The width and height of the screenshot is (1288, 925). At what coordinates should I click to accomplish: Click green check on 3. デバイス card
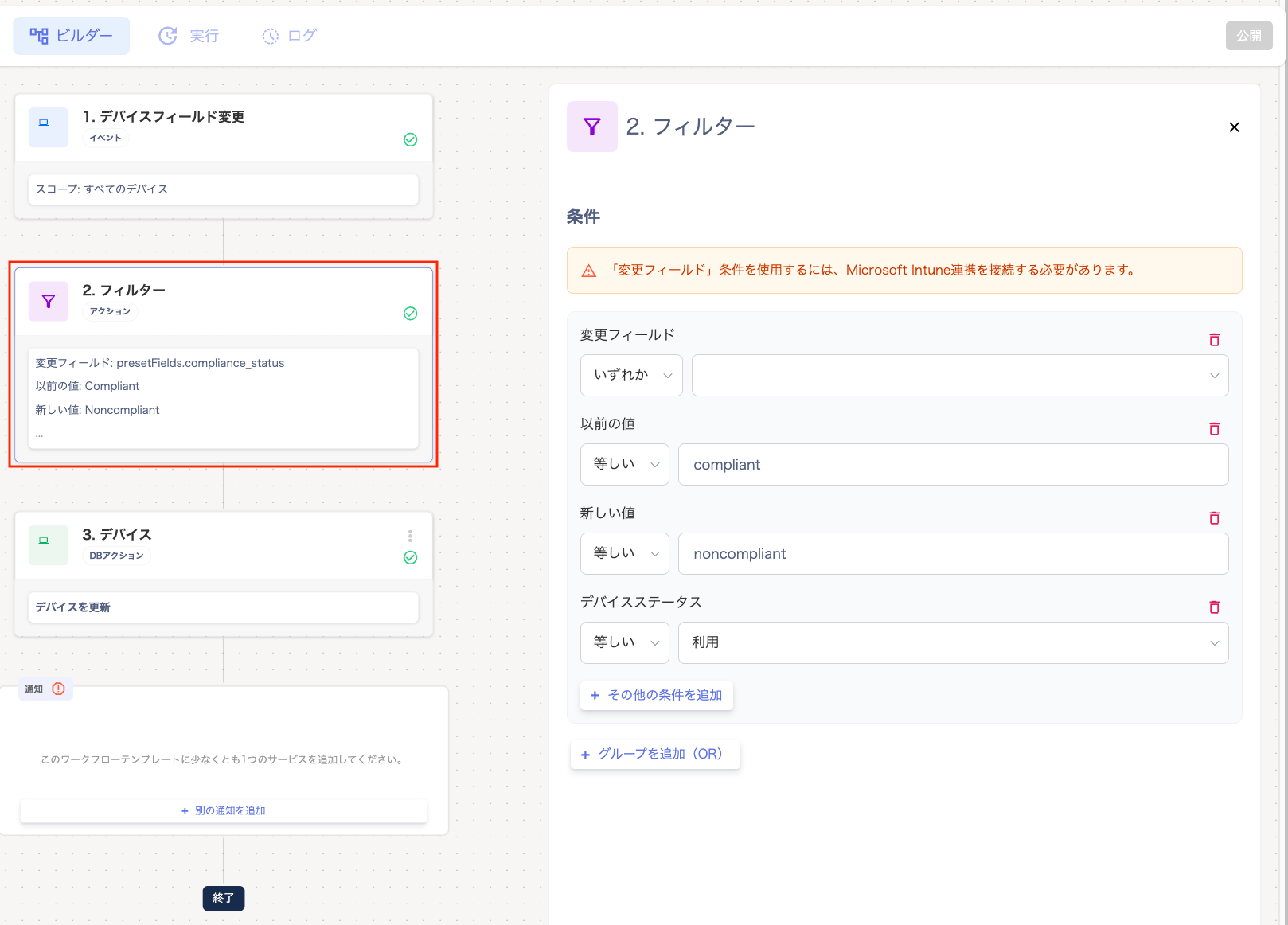point(410,558)
